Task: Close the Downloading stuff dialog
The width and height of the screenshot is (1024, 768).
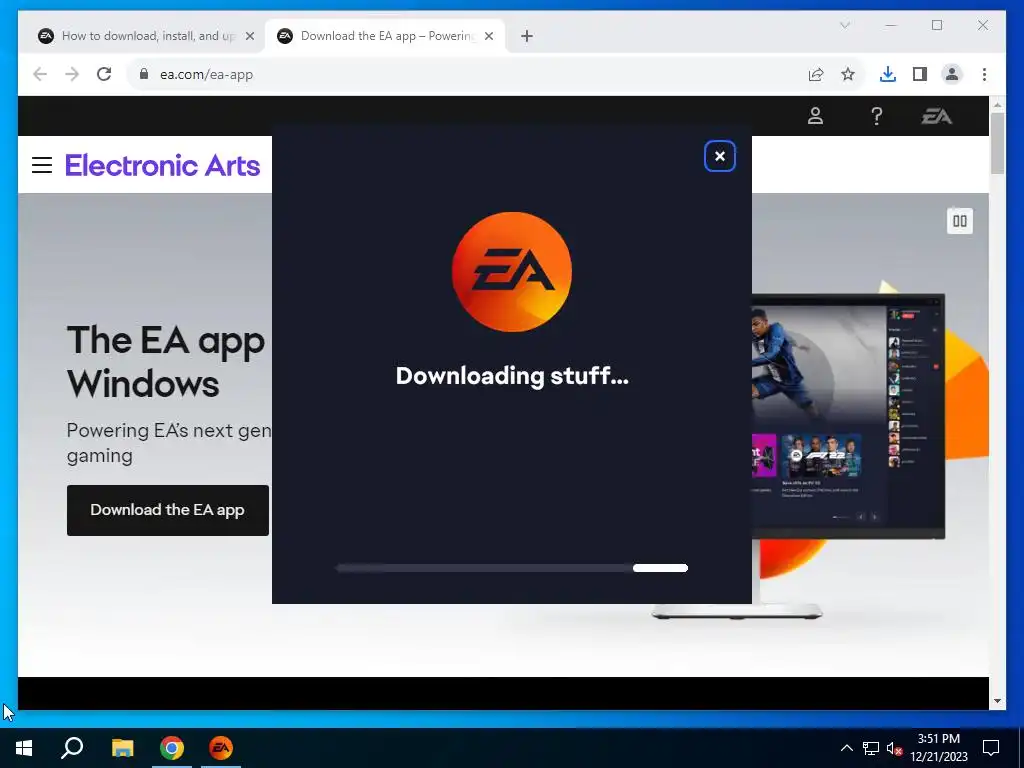Action: (720, 156)
